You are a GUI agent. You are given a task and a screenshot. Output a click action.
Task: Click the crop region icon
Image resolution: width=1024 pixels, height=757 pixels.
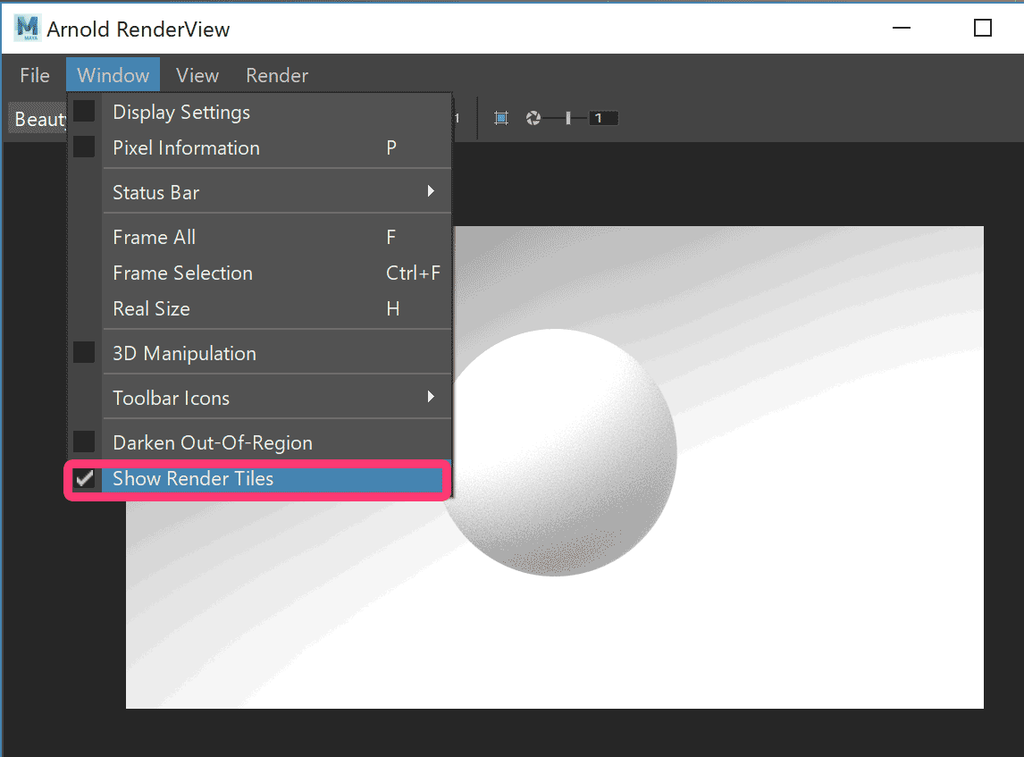(501, 118)
